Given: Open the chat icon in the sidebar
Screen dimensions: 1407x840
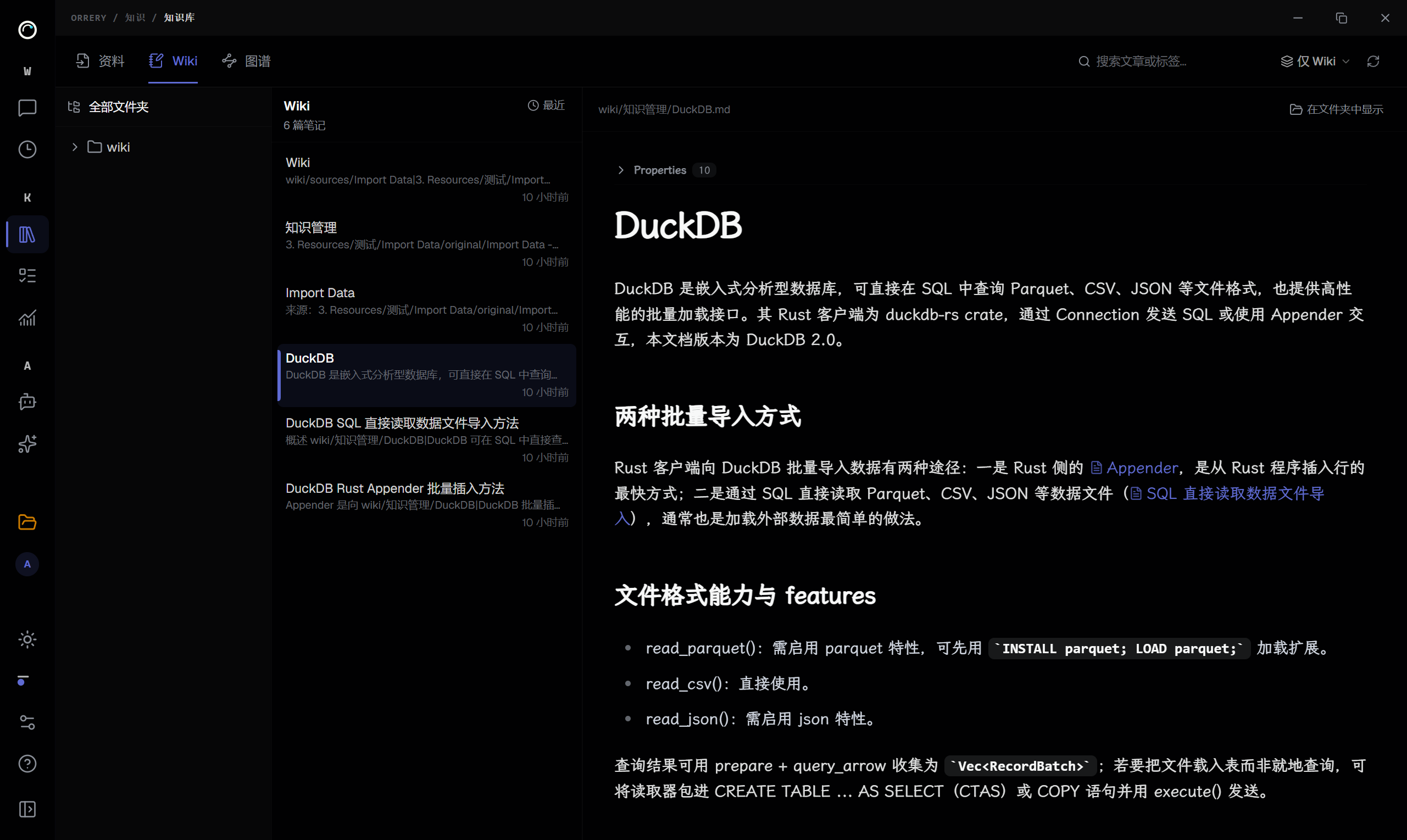Looking at the screenshot, I should coord(27,108).
